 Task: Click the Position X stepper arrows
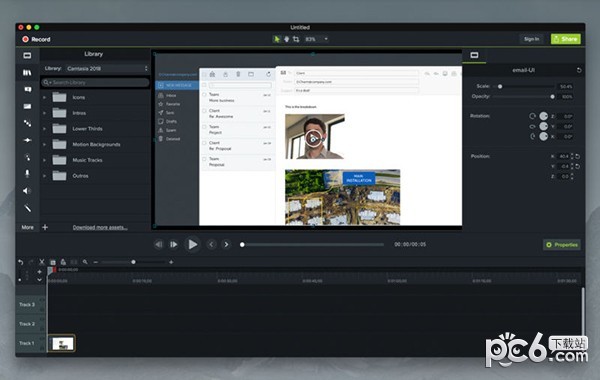572,156
